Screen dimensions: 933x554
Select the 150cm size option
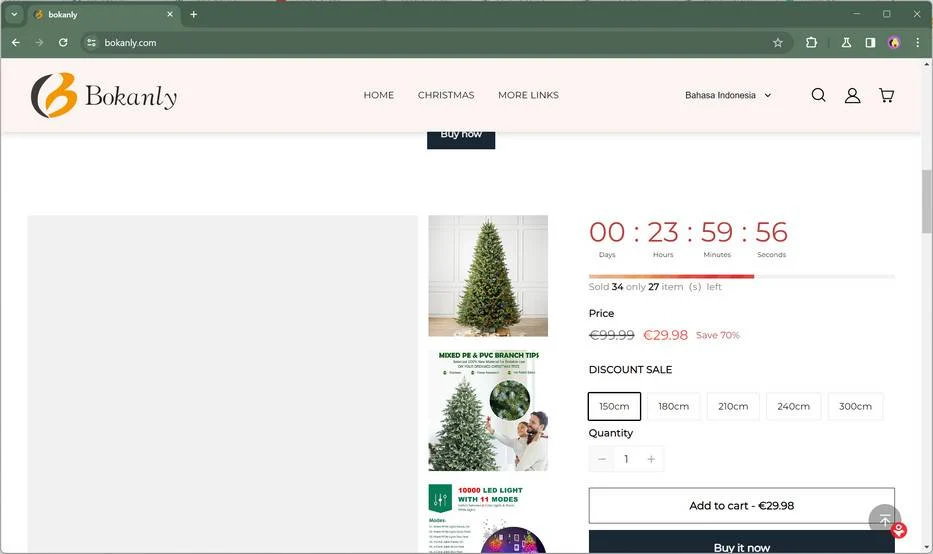[x=614, y=406]
